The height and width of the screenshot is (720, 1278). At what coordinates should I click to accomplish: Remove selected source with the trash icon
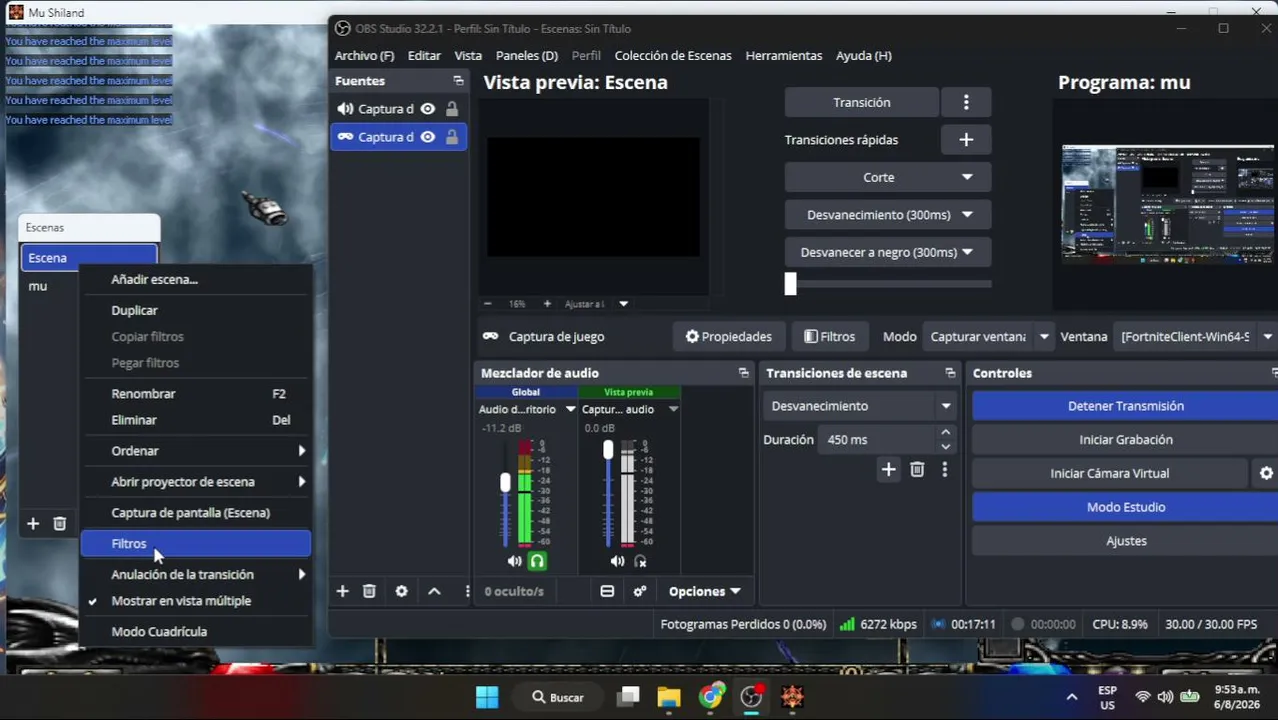pos(369,591)
